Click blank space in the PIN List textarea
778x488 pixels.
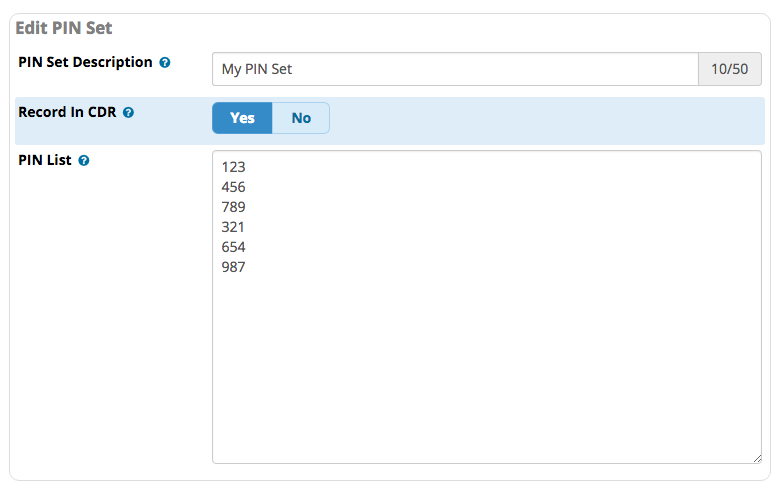[486, 367]
